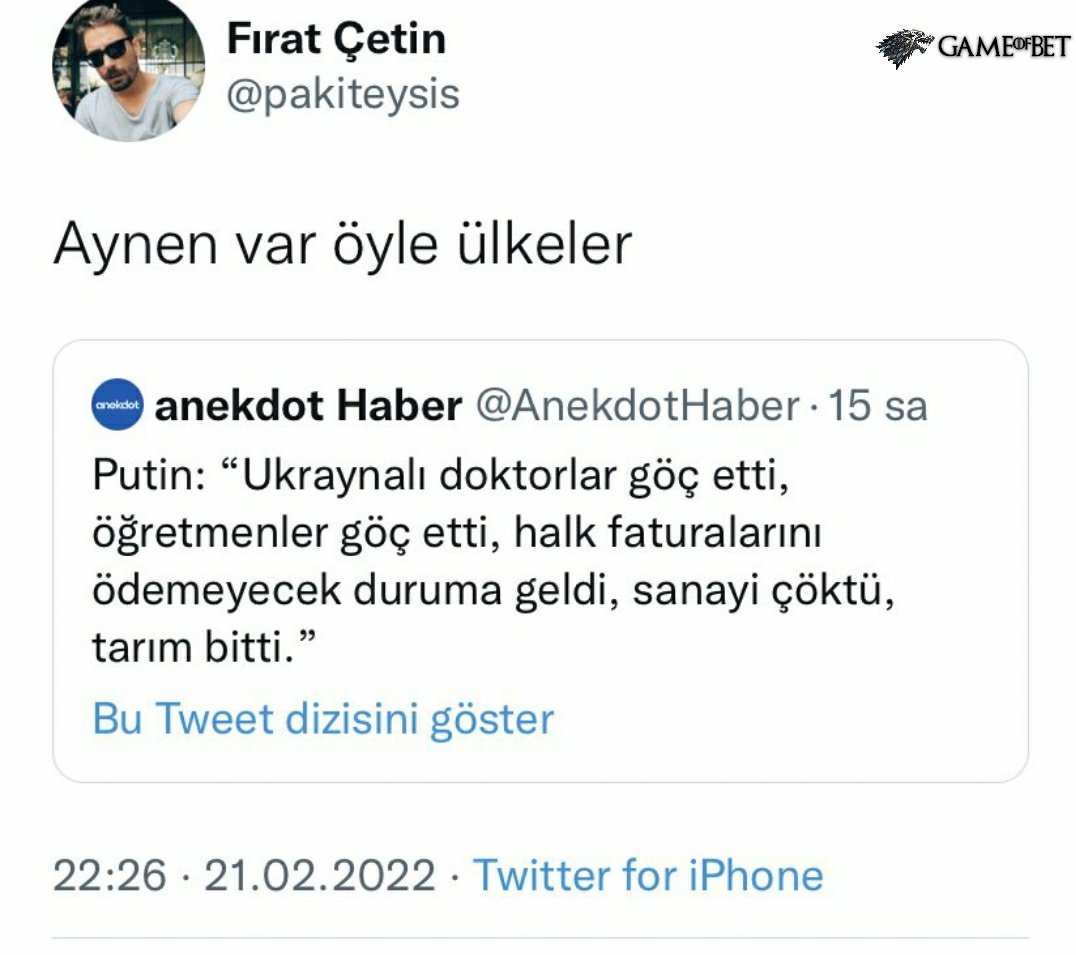Screen dimensions: 1076x955
Task: Click the anekdot round blue avatar icon
Action: [117, 405]
